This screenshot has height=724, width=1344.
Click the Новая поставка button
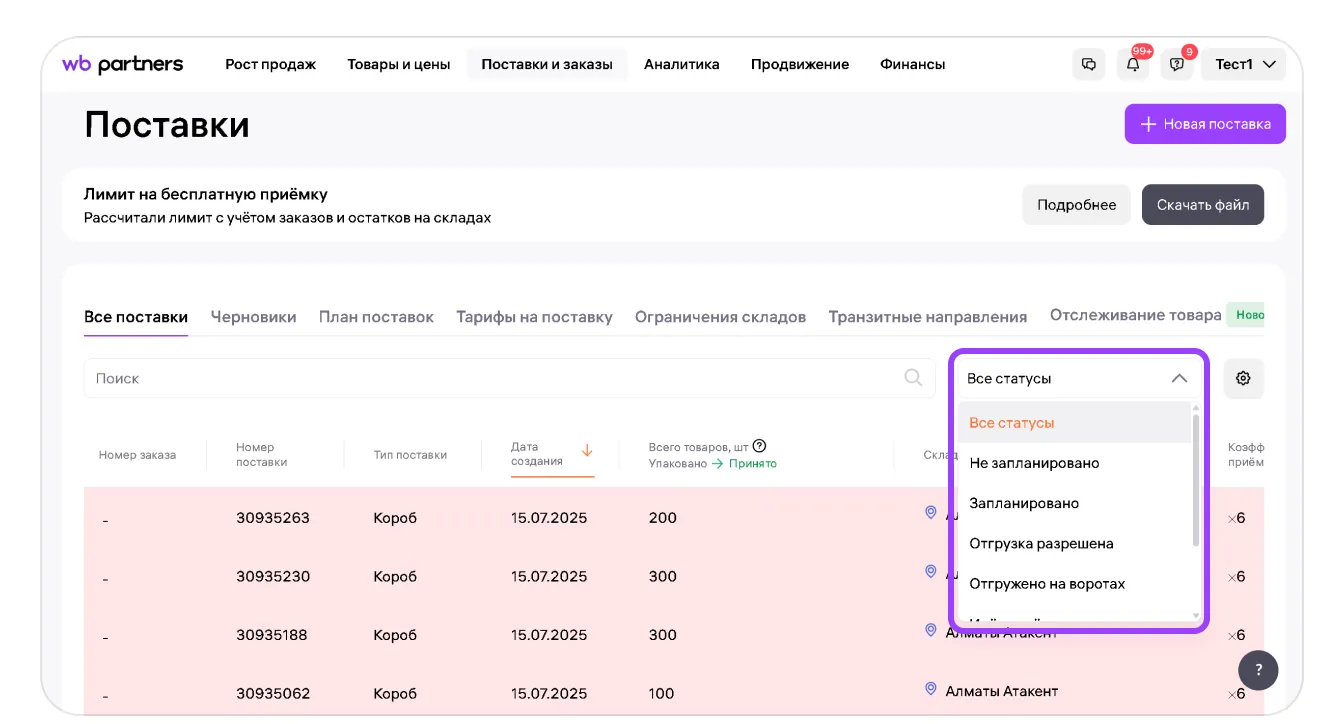1205,124
